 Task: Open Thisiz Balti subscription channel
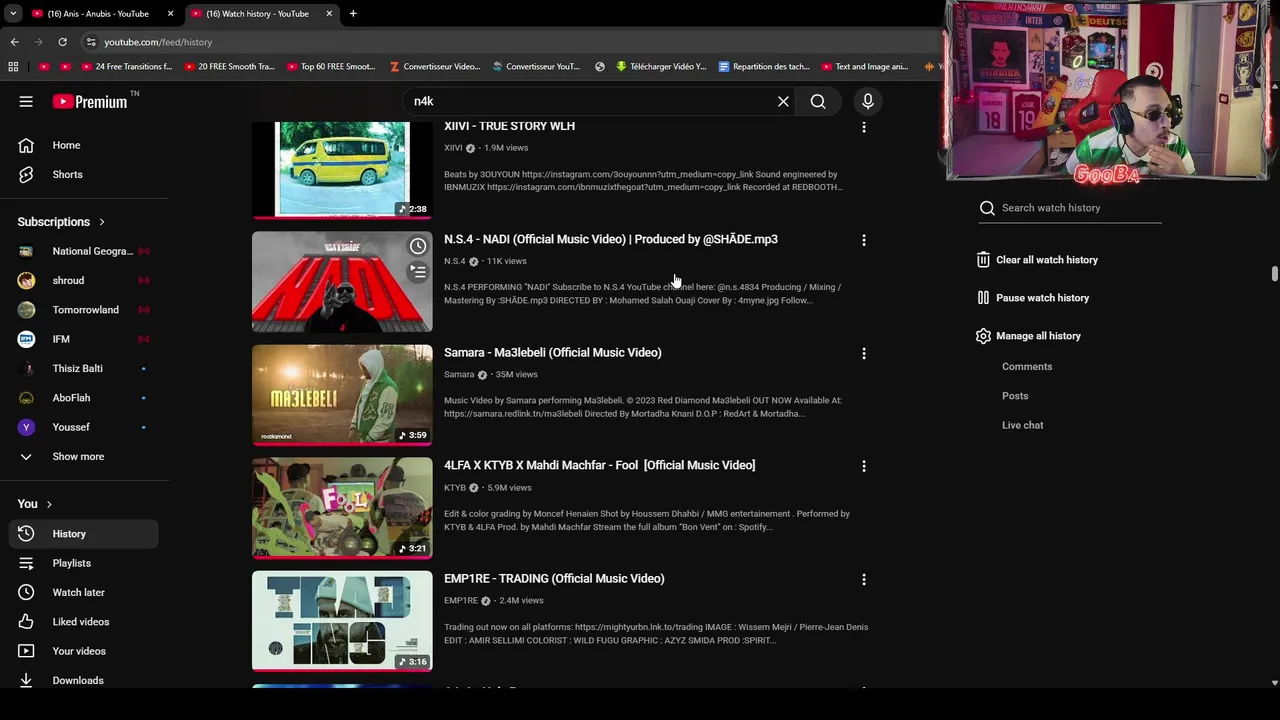84,368
